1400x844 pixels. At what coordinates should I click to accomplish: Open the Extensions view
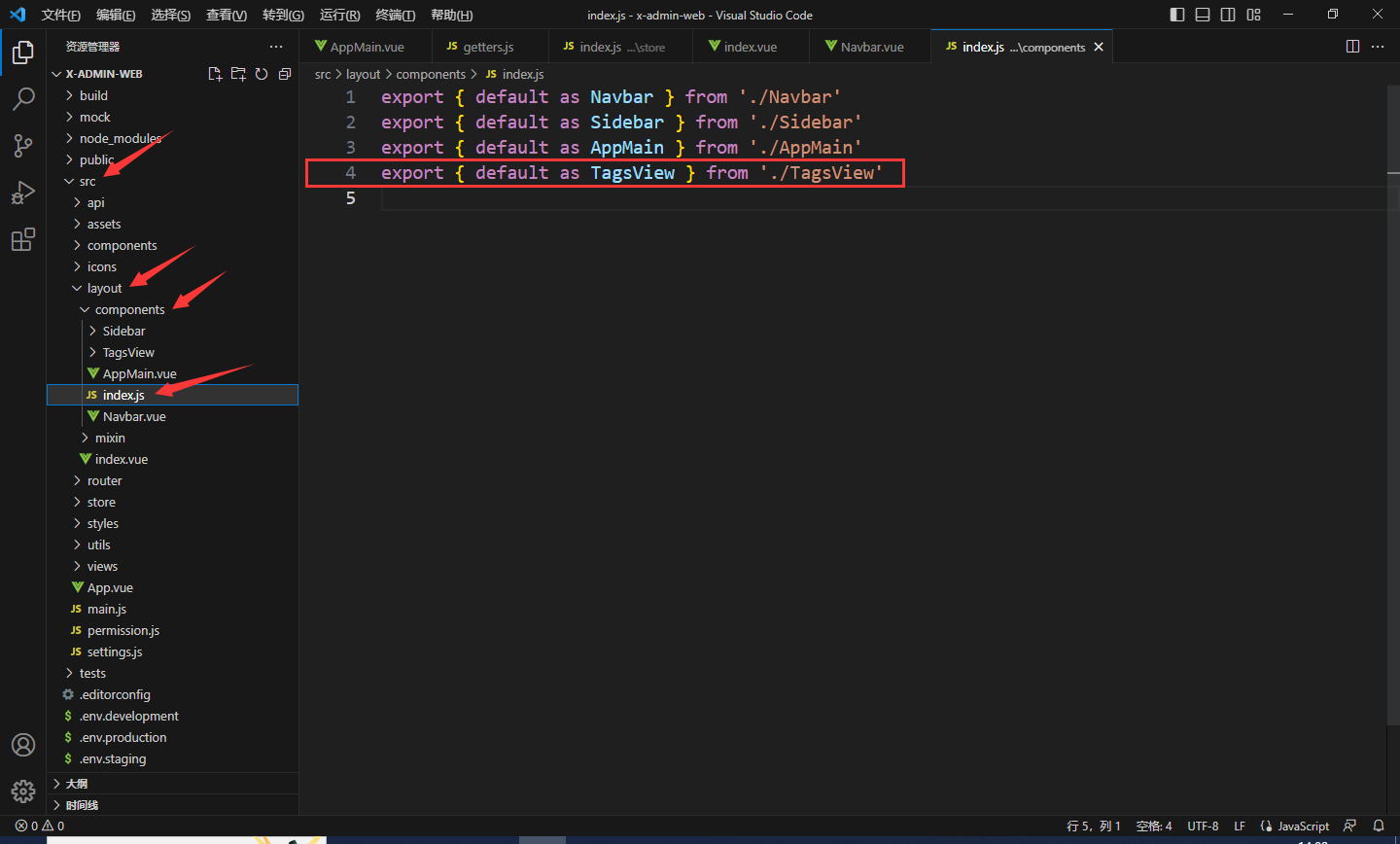[23, 239]
